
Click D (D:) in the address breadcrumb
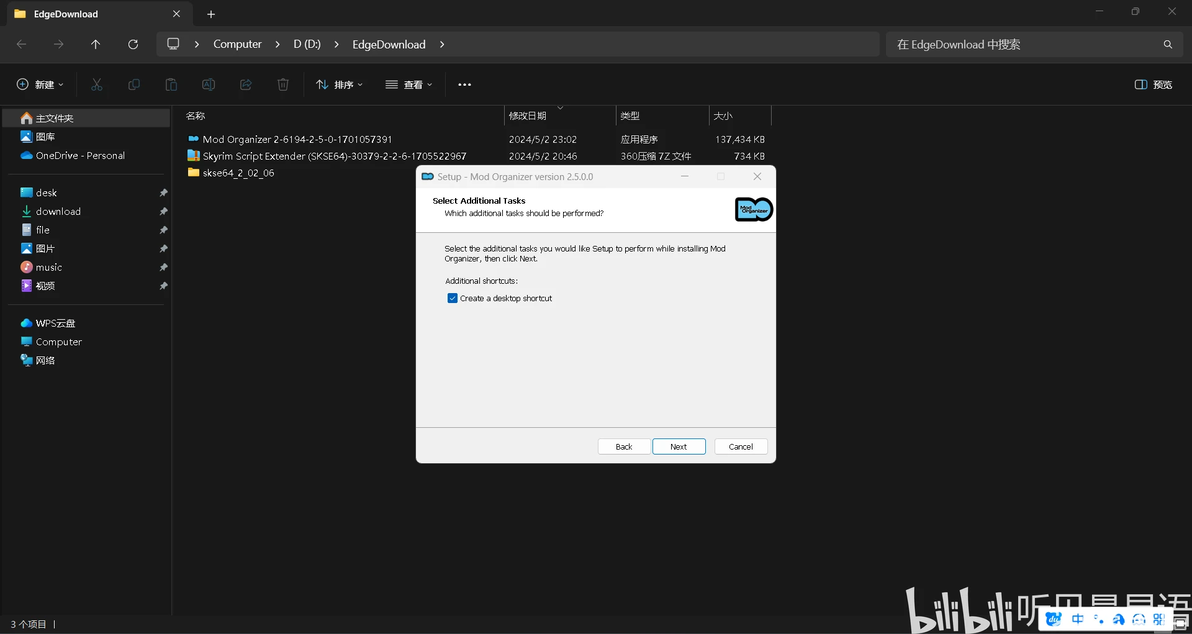307,44
